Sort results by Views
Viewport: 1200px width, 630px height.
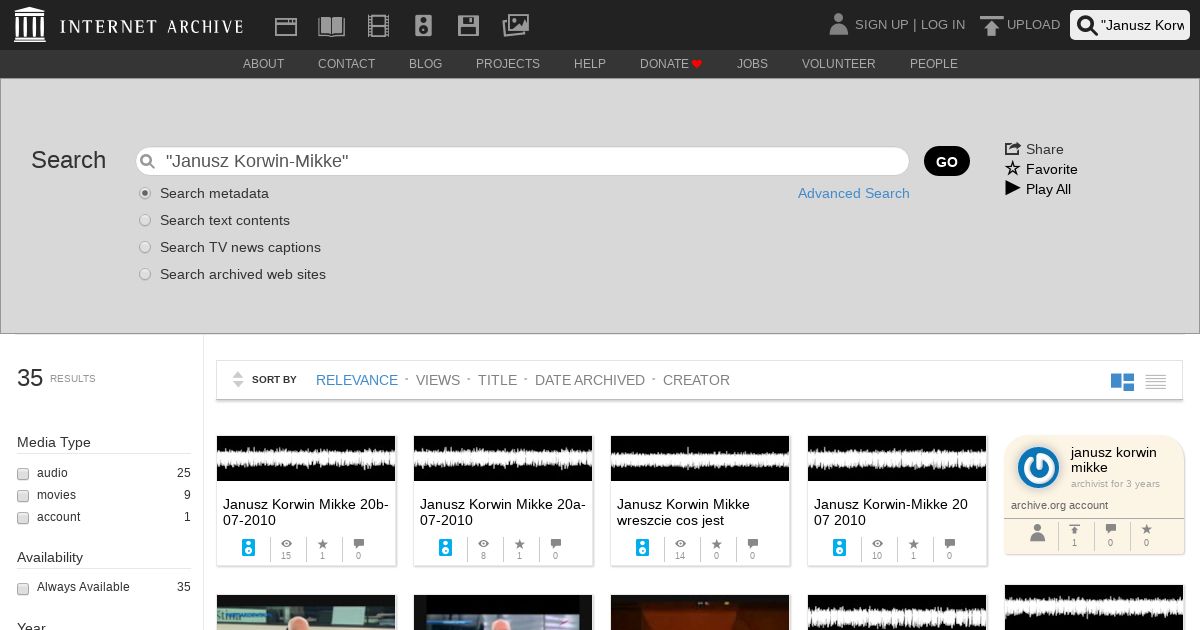[x=438, y=380]
